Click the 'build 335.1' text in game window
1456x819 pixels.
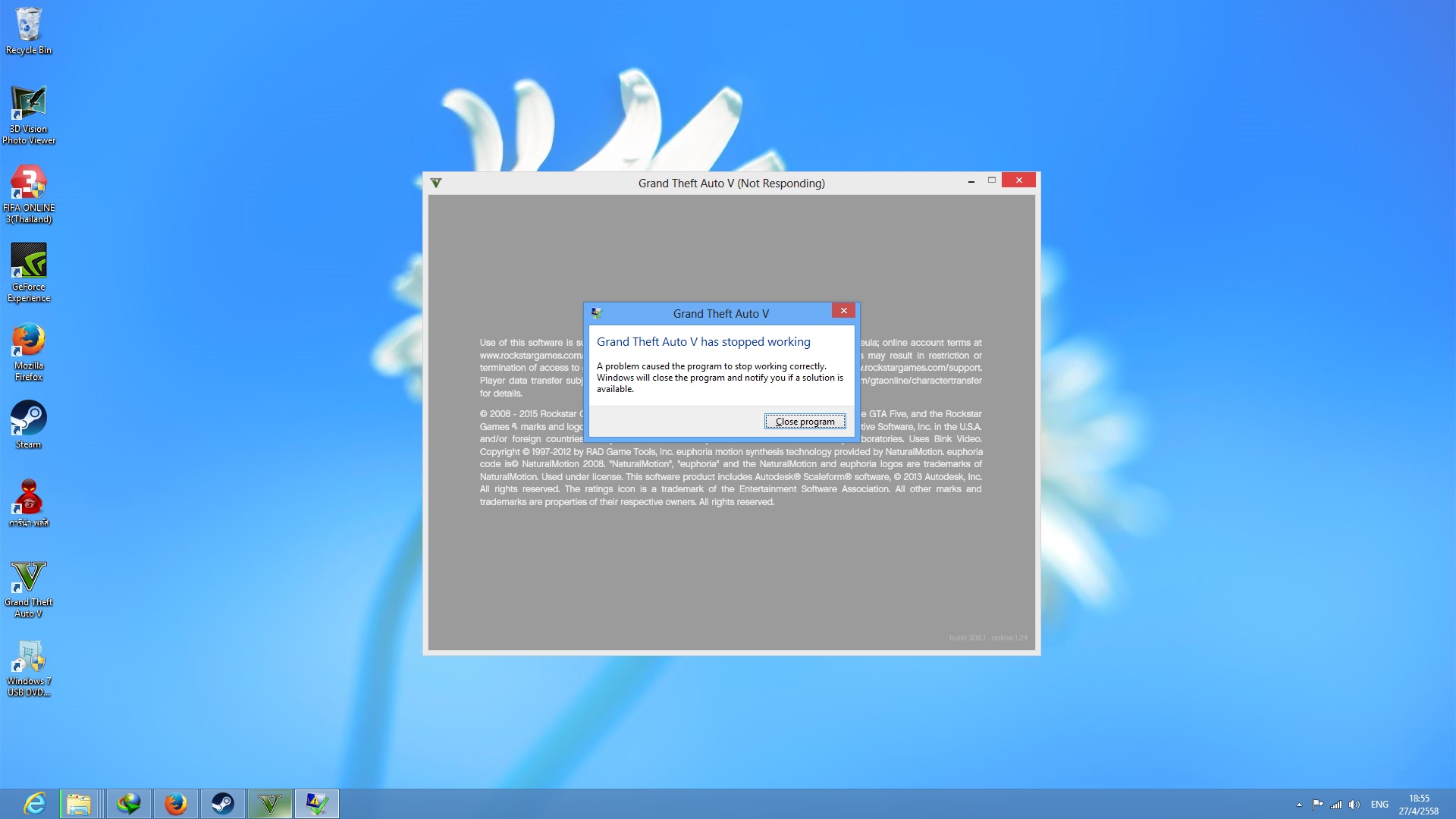pos(967,638)
